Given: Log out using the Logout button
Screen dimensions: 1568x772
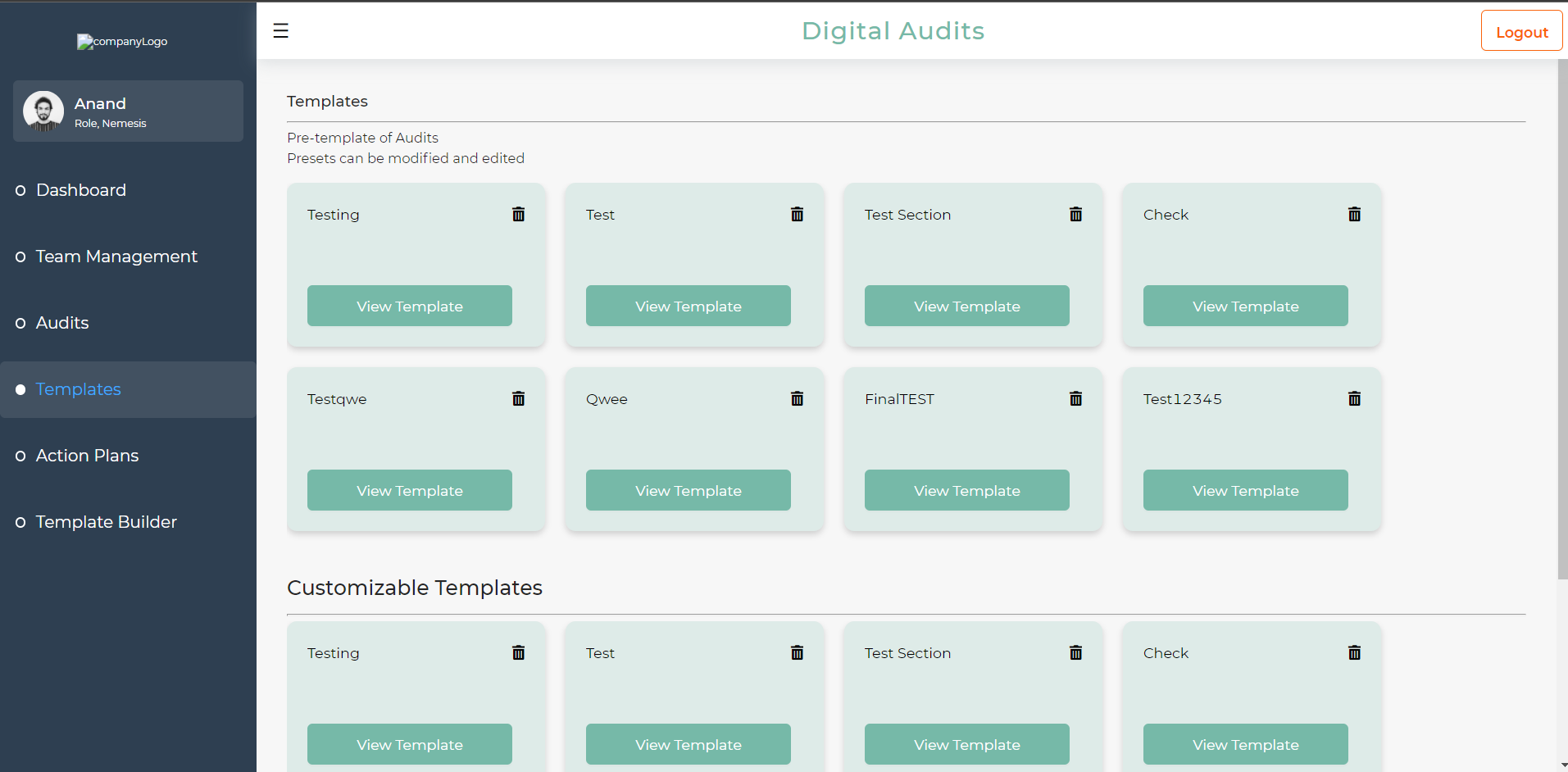Looking at the screenshot, I should (x=1521, y=31).
